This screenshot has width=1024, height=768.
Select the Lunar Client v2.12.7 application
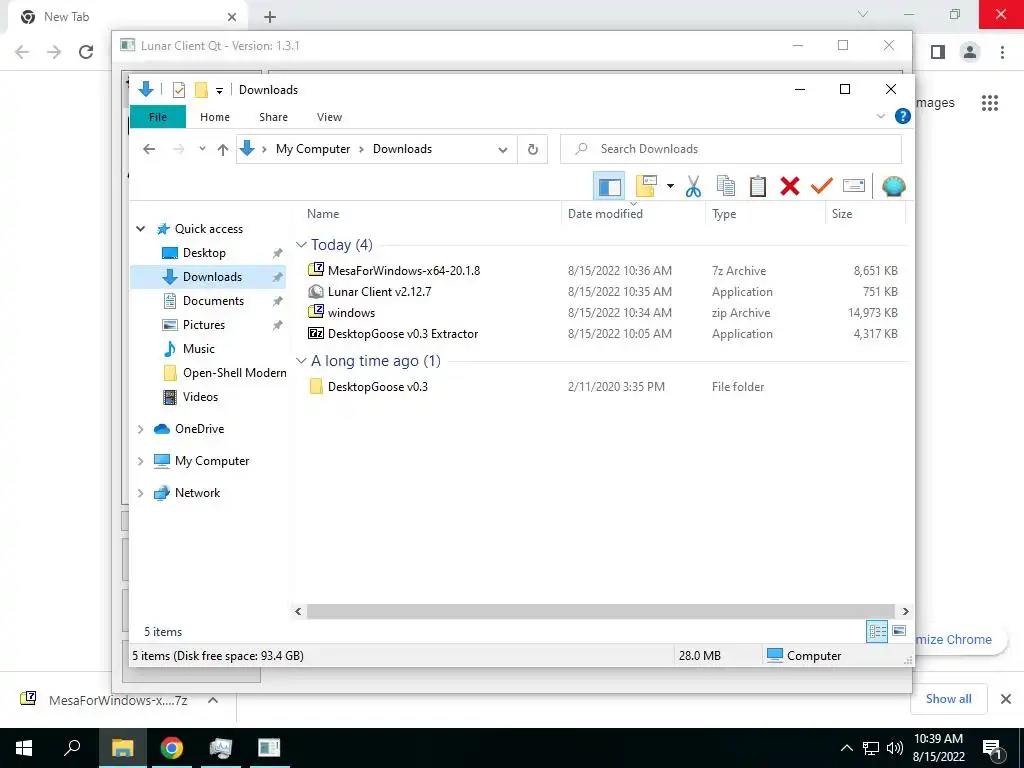(379, 292)
